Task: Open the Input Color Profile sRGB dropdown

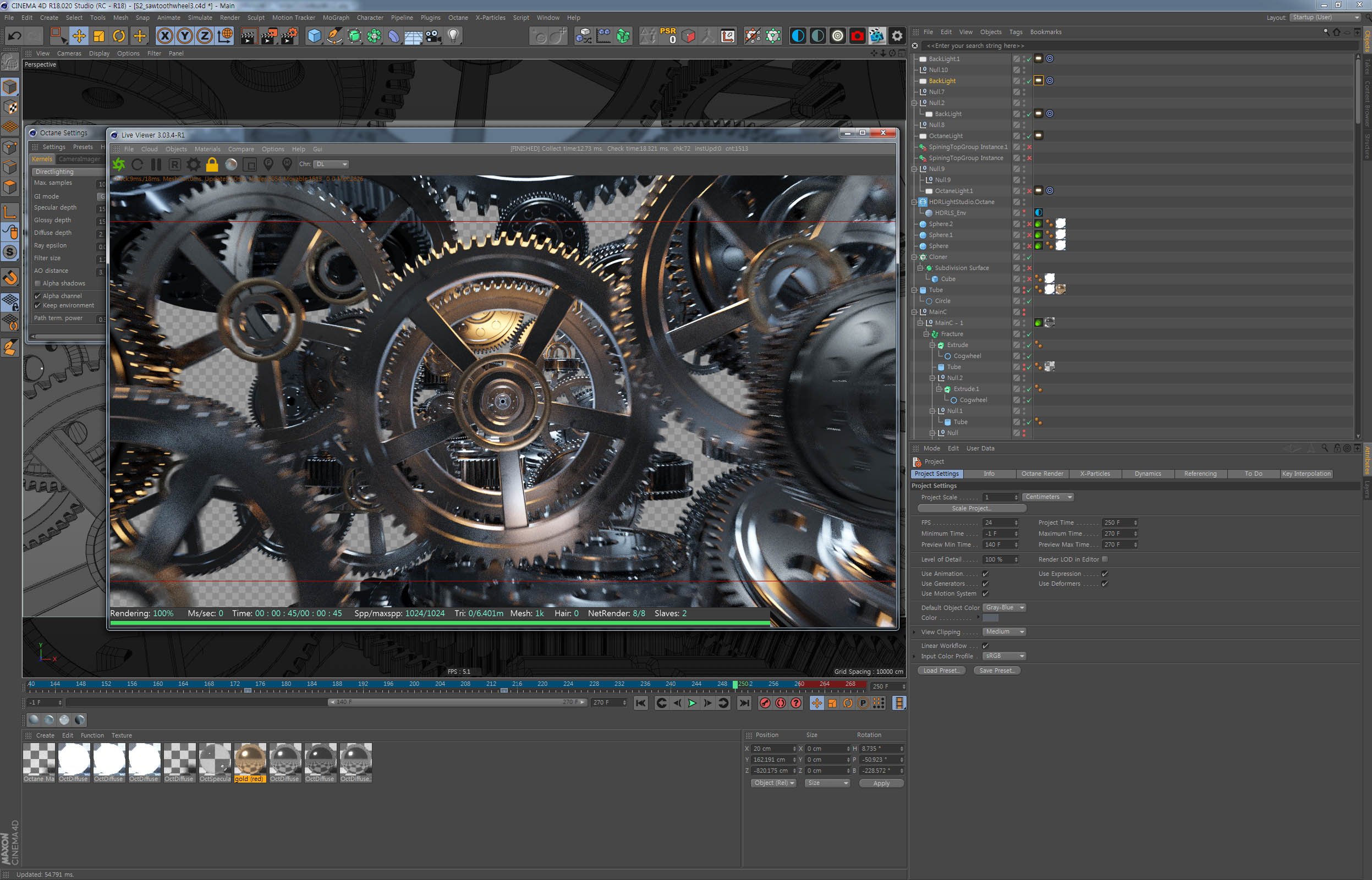Action: 1004,656
